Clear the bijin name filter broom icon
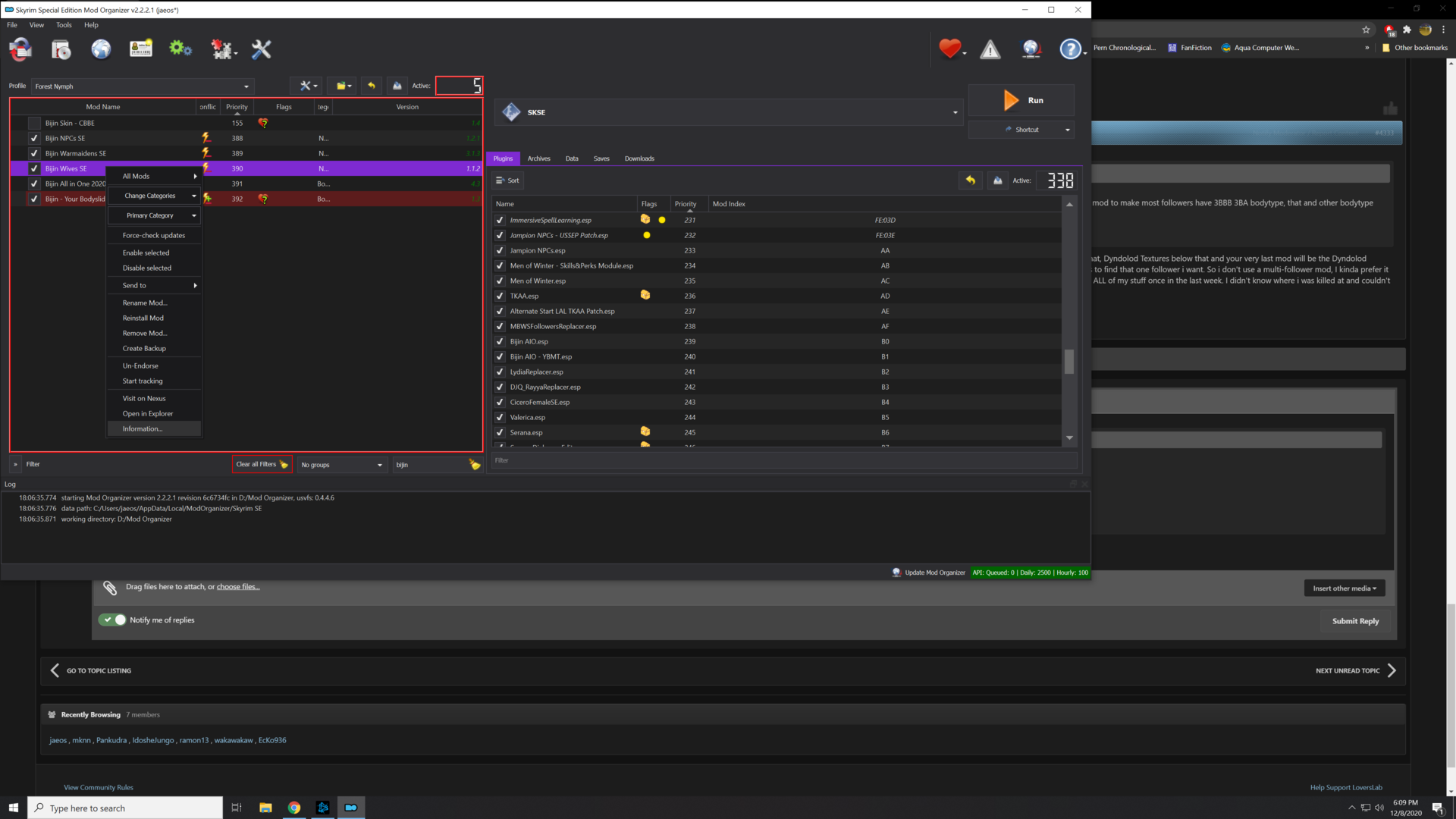This screenshot has height=819, width=1456. tap(475, 464)
